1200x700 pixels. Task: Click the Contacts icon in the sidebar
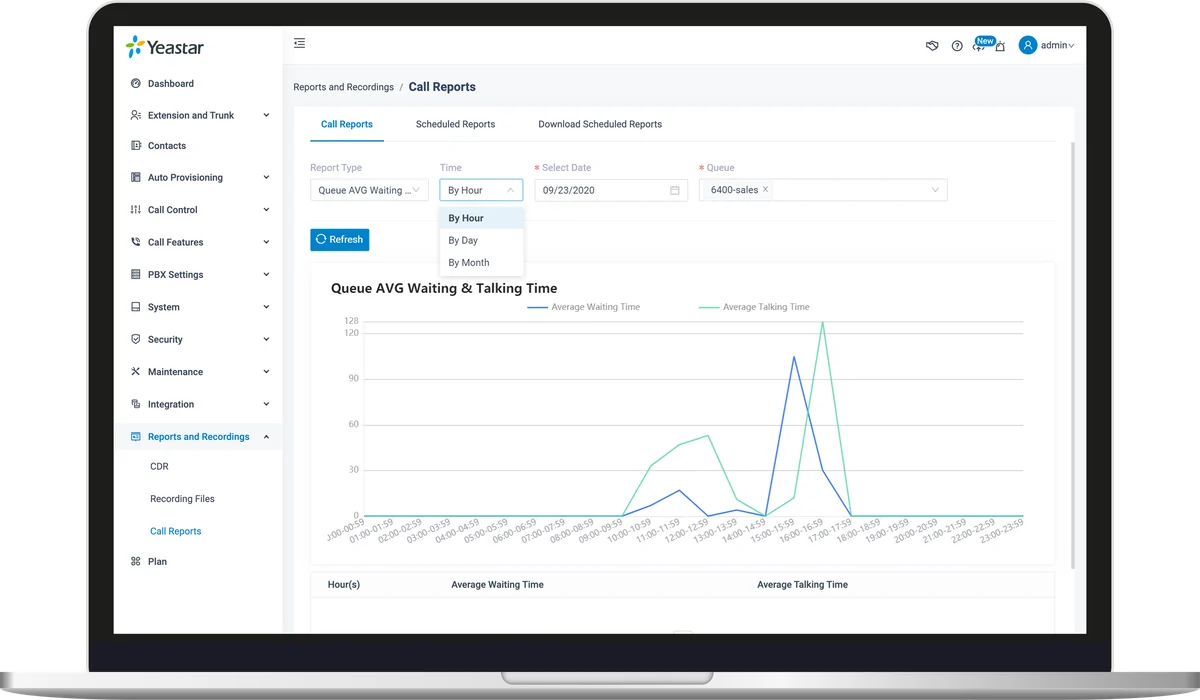pyautogui.click(x=136, y=145)
